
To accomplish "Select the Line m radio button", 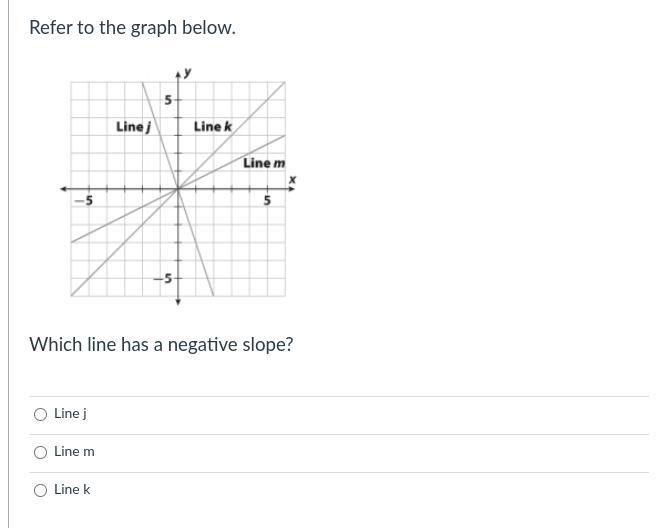I will [x=40, y=452].
